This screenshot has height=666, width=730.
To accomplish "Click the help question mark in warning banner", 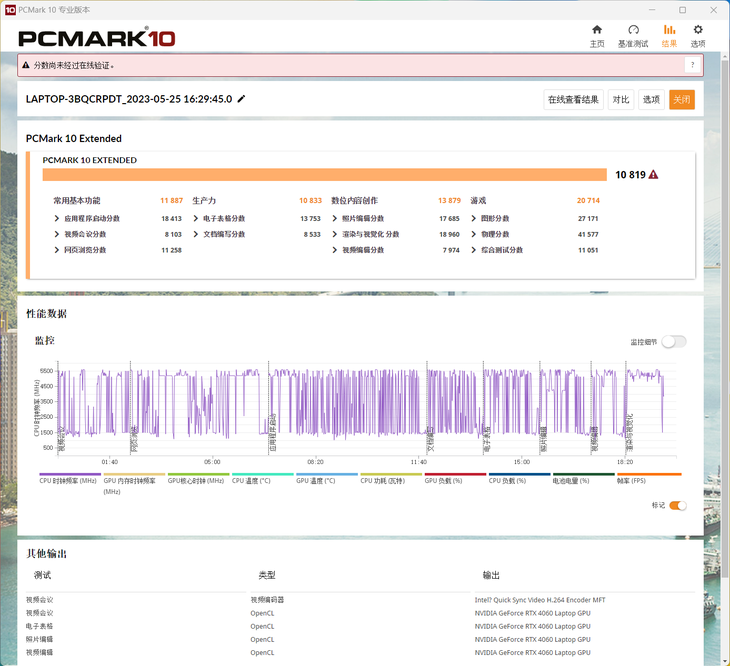I will tap(692, 65).
